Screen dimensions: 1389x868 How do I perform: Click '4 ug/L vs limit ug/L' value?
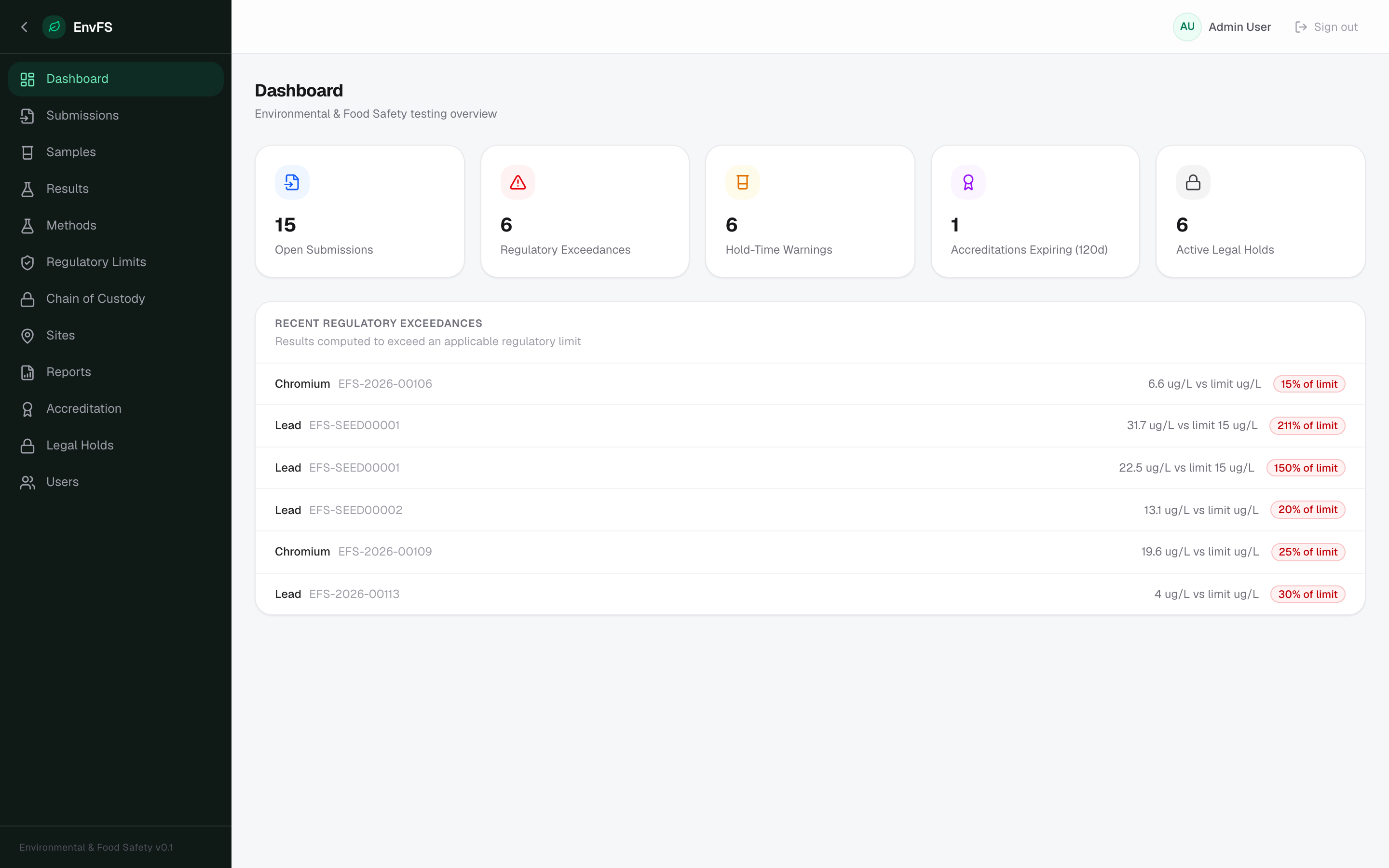[x=1206, y=594]
